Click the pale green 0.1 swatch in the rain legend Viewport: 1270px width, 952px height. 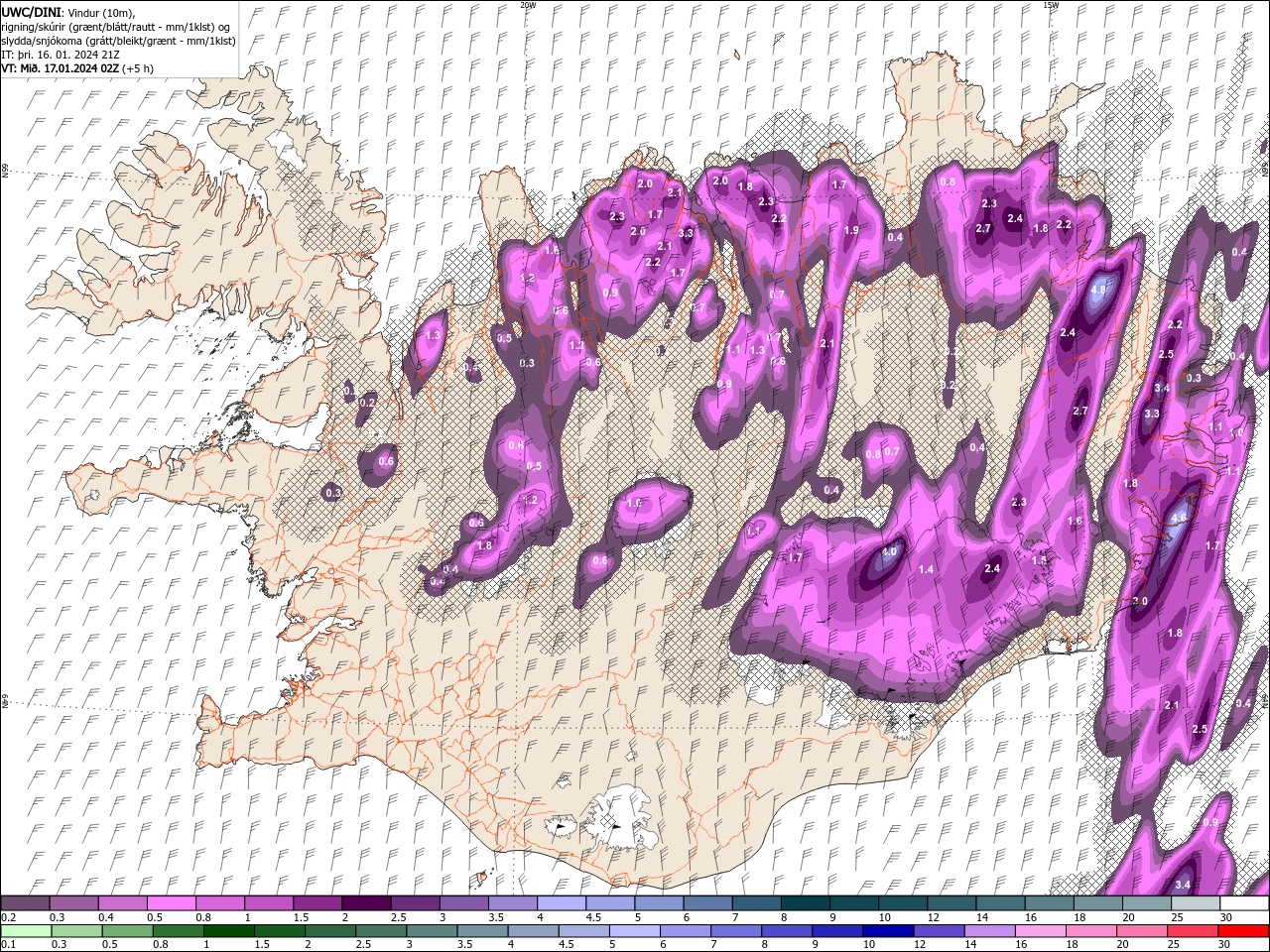click(x=25, y=930)
